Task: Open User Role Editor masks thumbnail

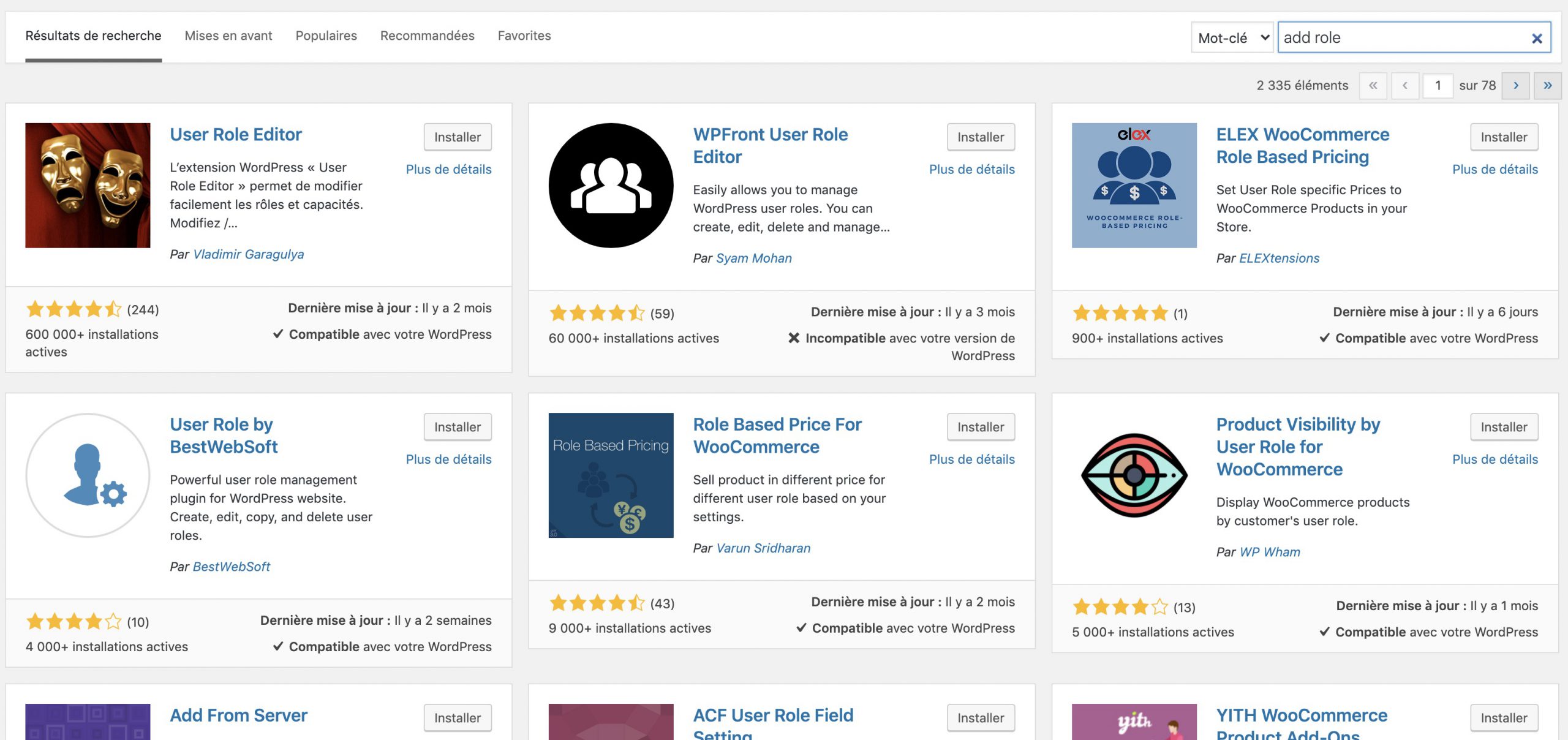Action: (88, 185)
